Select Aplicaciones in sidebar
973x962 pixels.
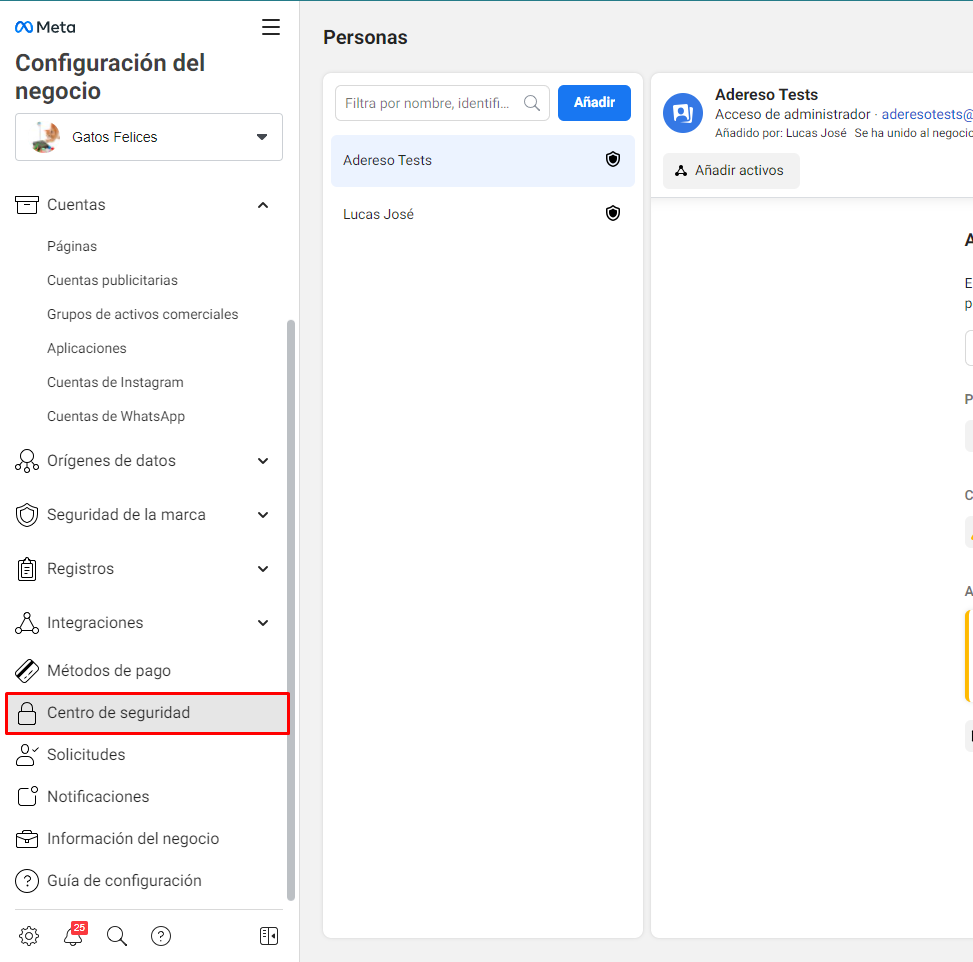click(x=87, y=349)
